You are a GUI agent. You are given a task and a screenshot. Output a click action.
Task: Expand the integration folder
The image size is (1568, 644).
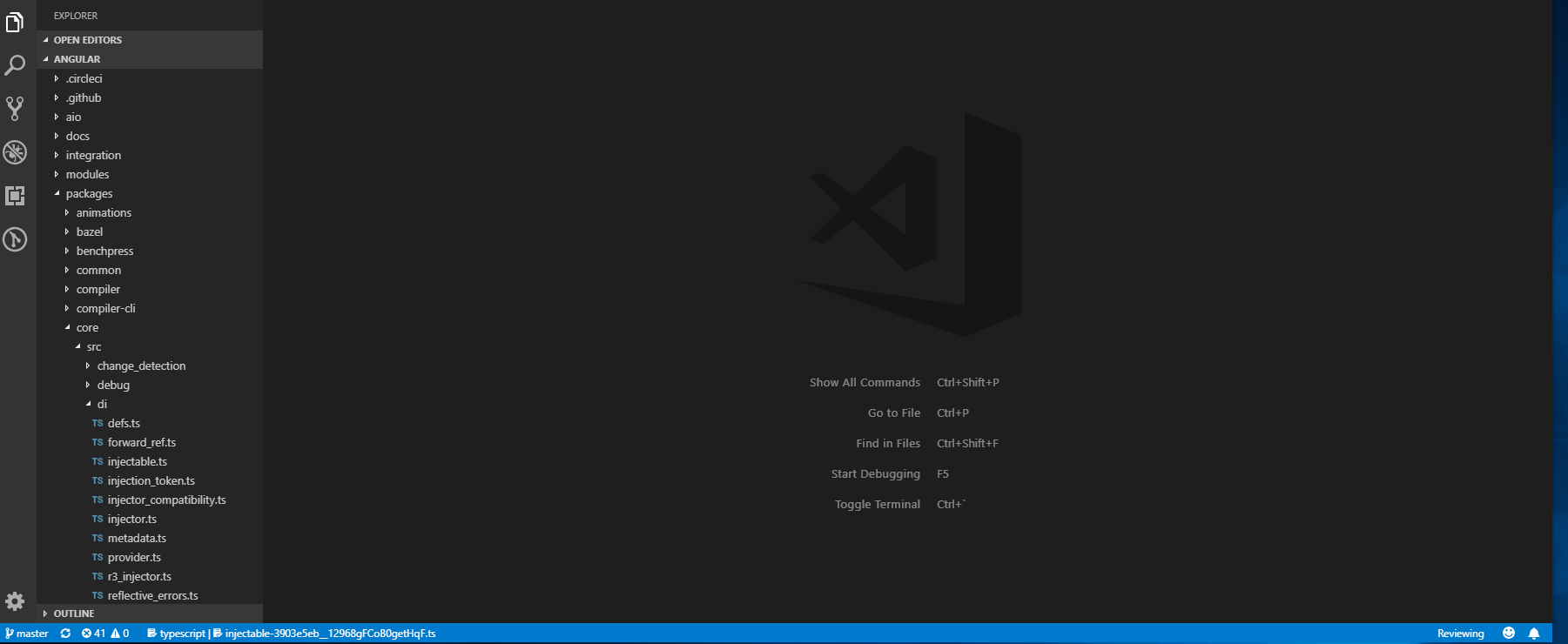click(150, 155)
